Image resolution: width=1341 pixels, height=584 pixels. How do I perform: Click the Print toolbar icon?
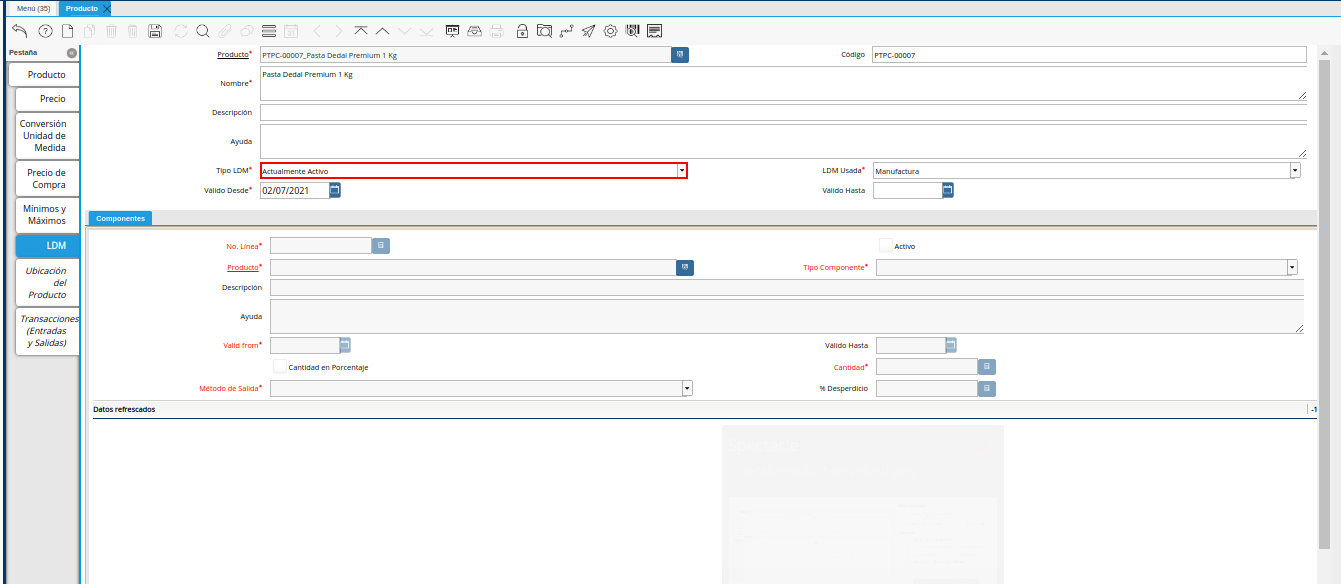tap(497, 31)
